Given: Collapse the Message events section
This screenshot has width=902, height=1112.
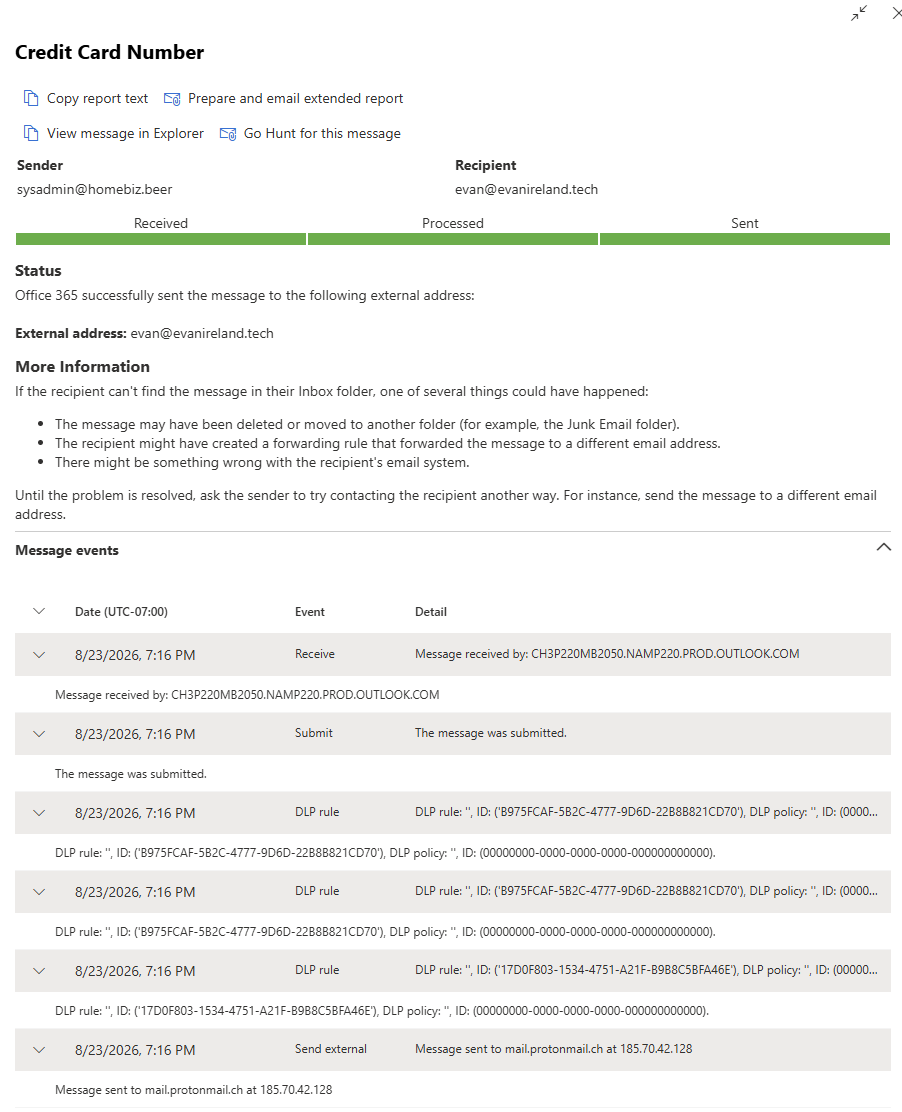Looking at the screenshot, I should pos(884,547).
